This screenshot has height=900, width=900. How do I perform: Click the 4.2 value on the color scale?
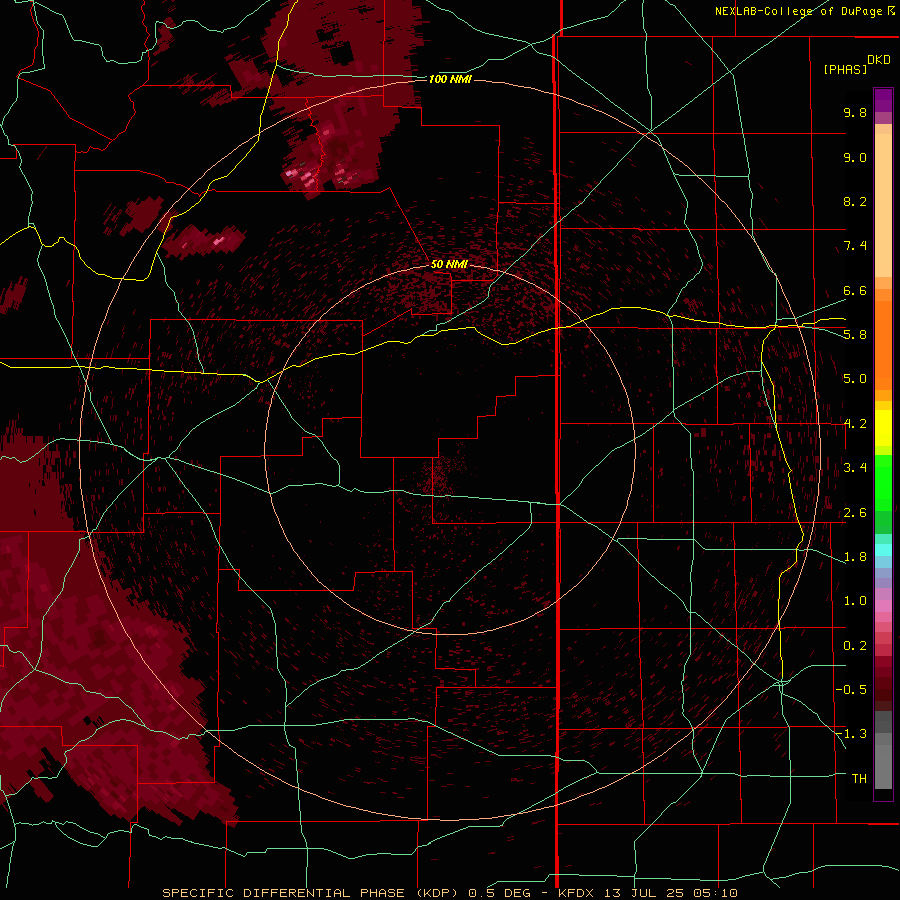pos(855,424)
